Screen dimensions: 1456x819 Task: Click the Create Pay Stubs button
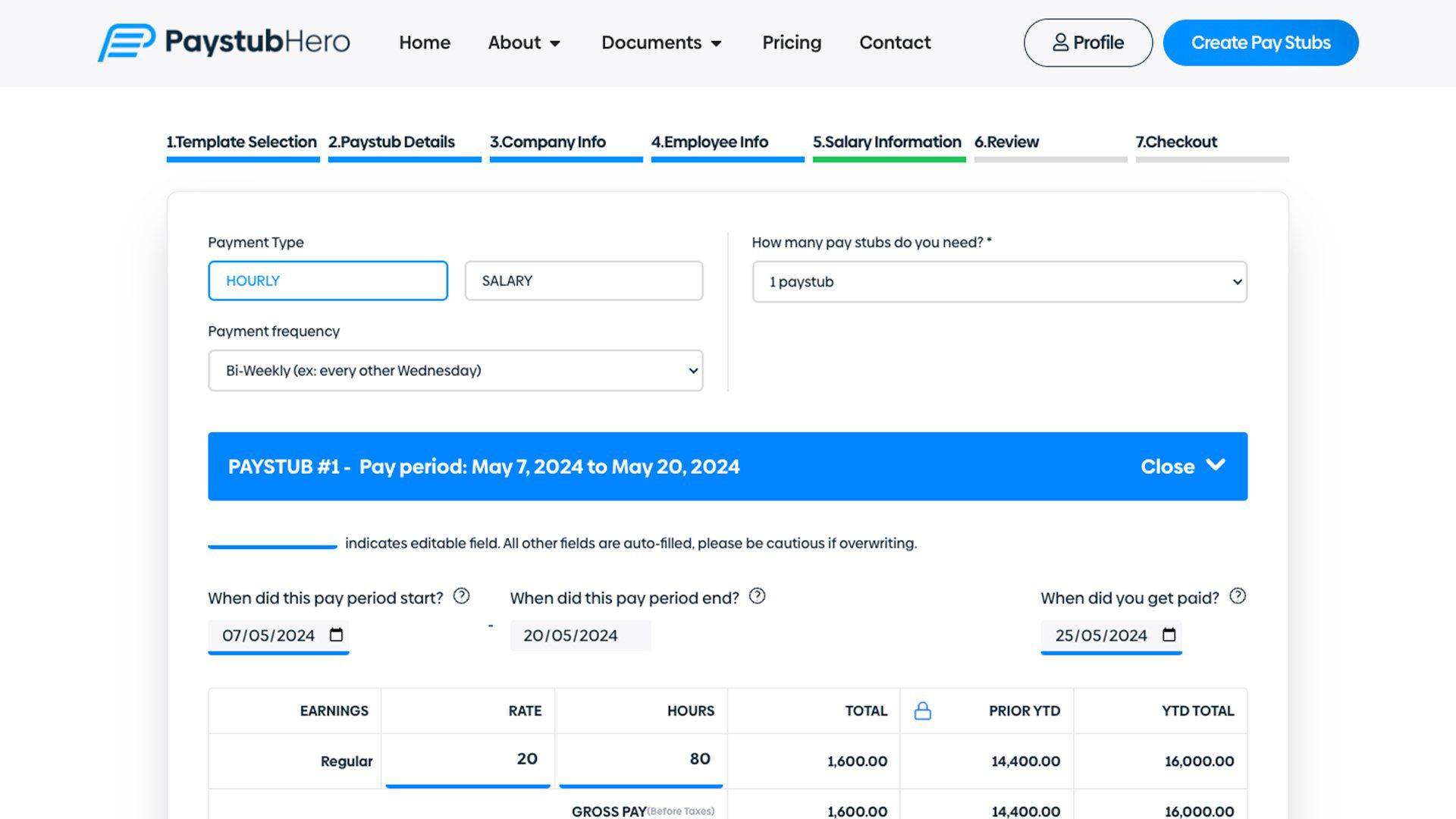click(1260, 42)
